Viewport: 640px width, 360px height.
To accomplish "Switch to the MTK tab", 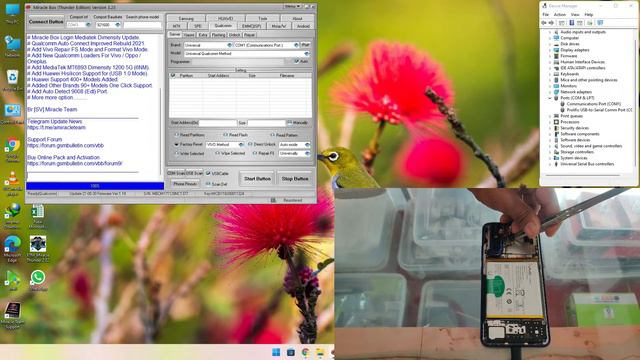I will 176,26.
